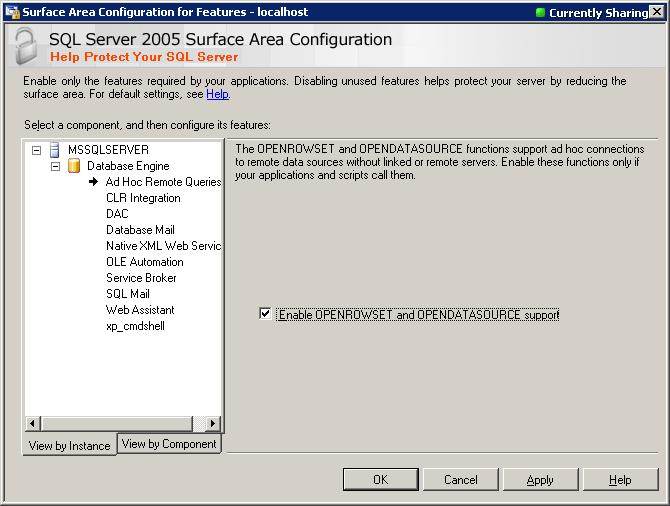Switch to View by Instance tab
This screenshot has width=670, height=506.
click(x=70, y=445)
